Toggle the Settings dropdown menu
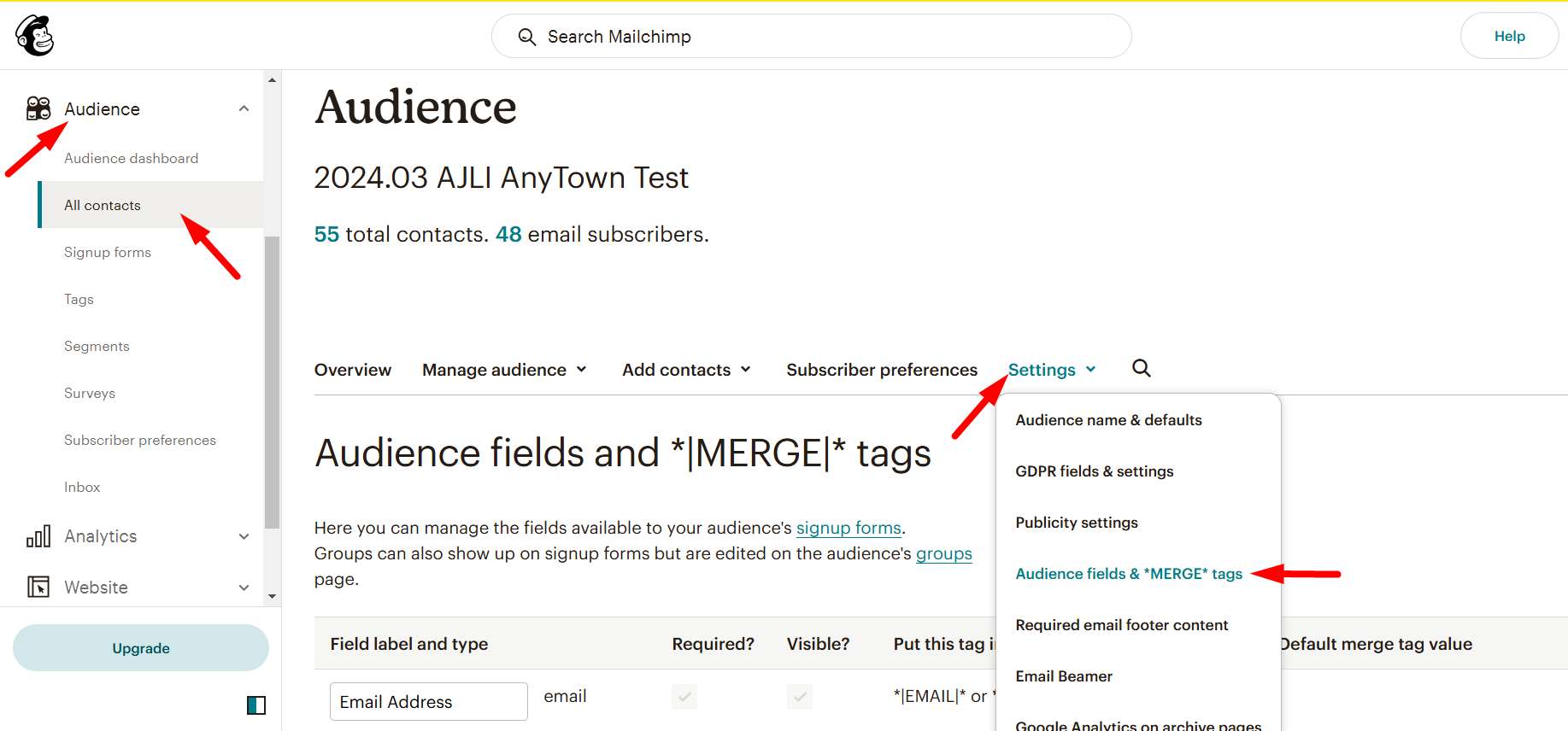This screenshot has width=1568, height=731. 1052,370
